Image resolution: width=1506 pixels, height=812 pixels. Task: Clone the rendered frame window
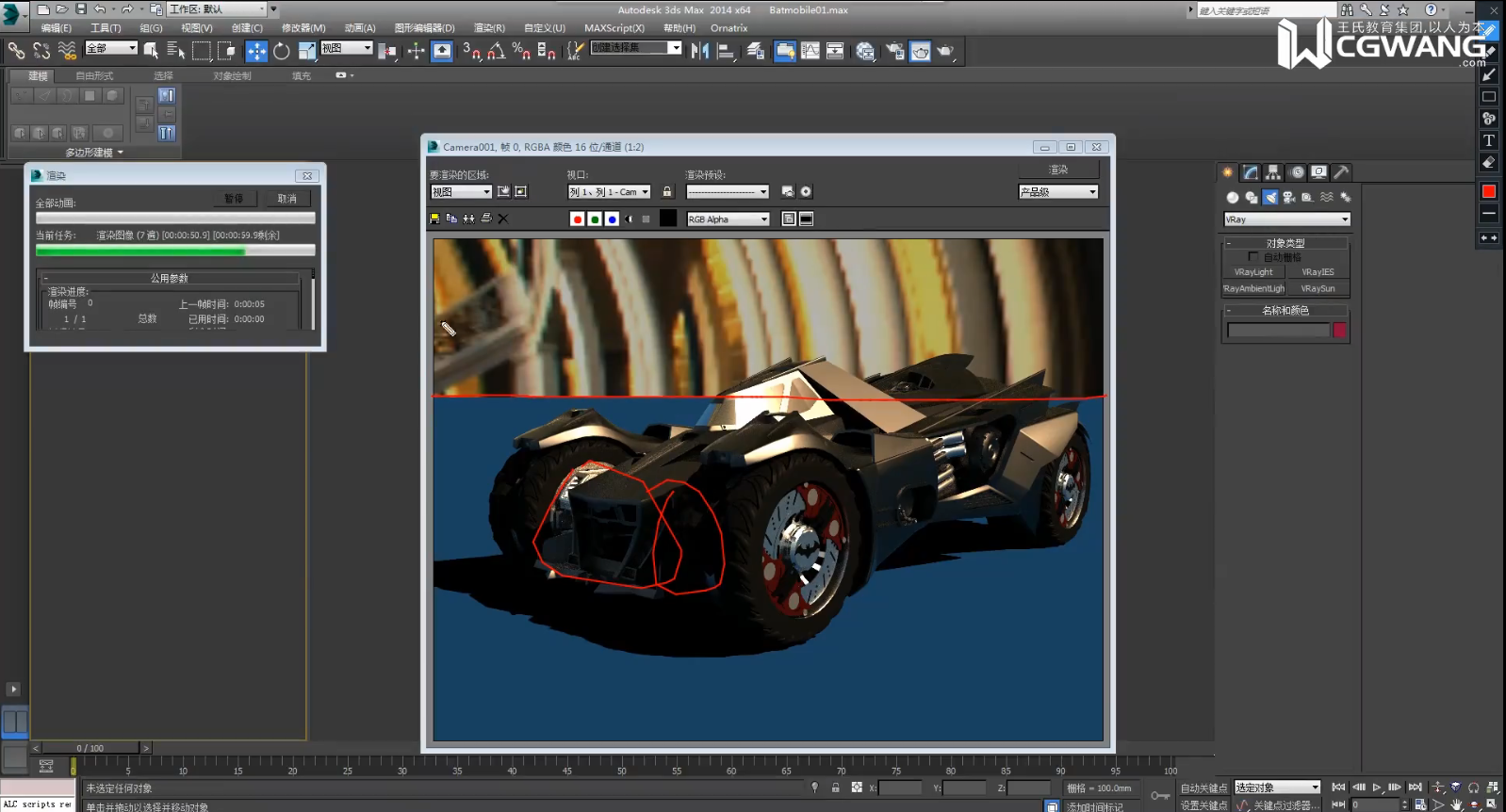(468, 219)
